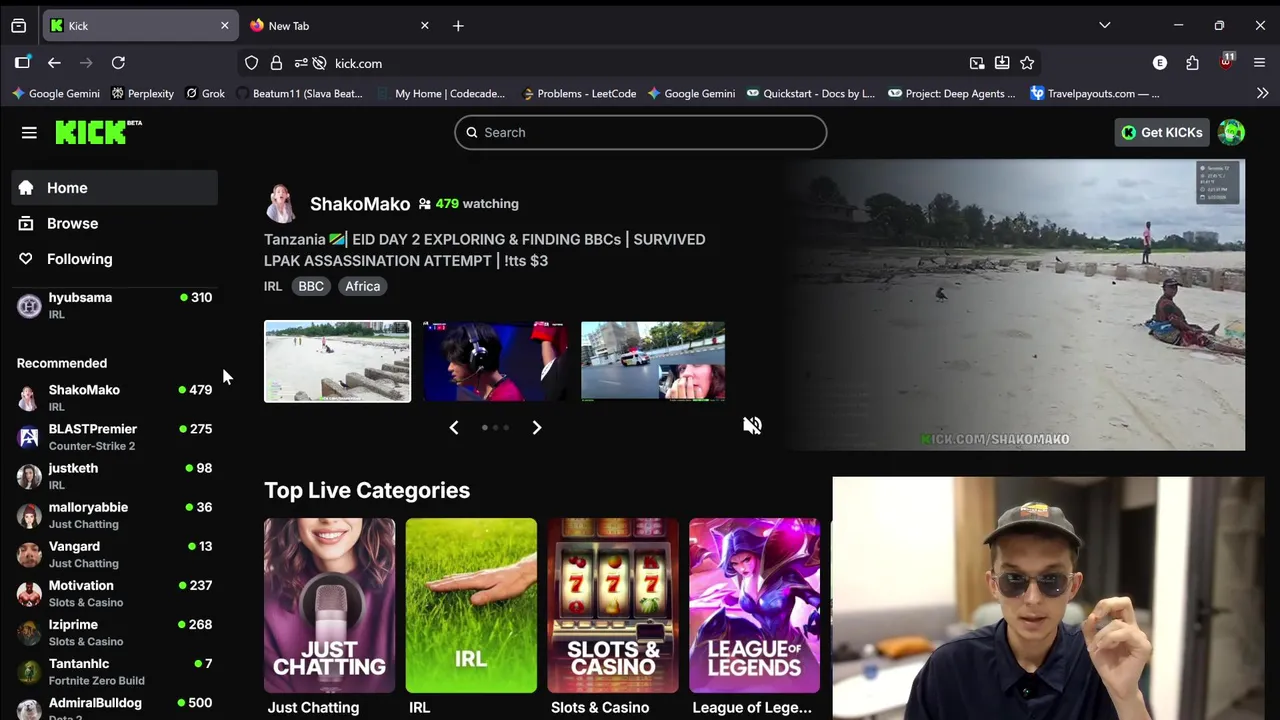Close the New Tab browser tab

424,26
